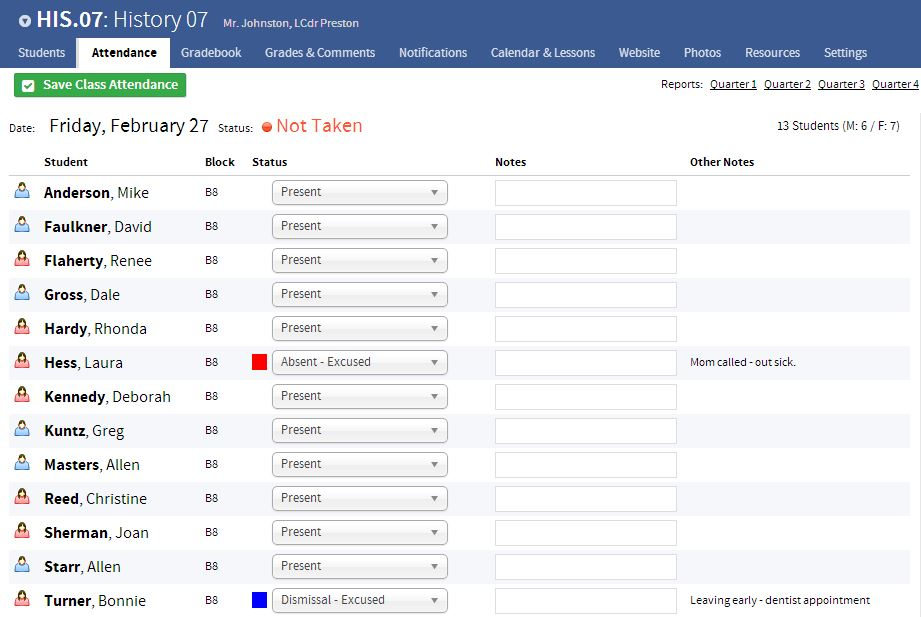Viewport: 921px width, 617px height.
Task: Click the notes field for Greg Kuntz
Action: click(x=586, y=431)
